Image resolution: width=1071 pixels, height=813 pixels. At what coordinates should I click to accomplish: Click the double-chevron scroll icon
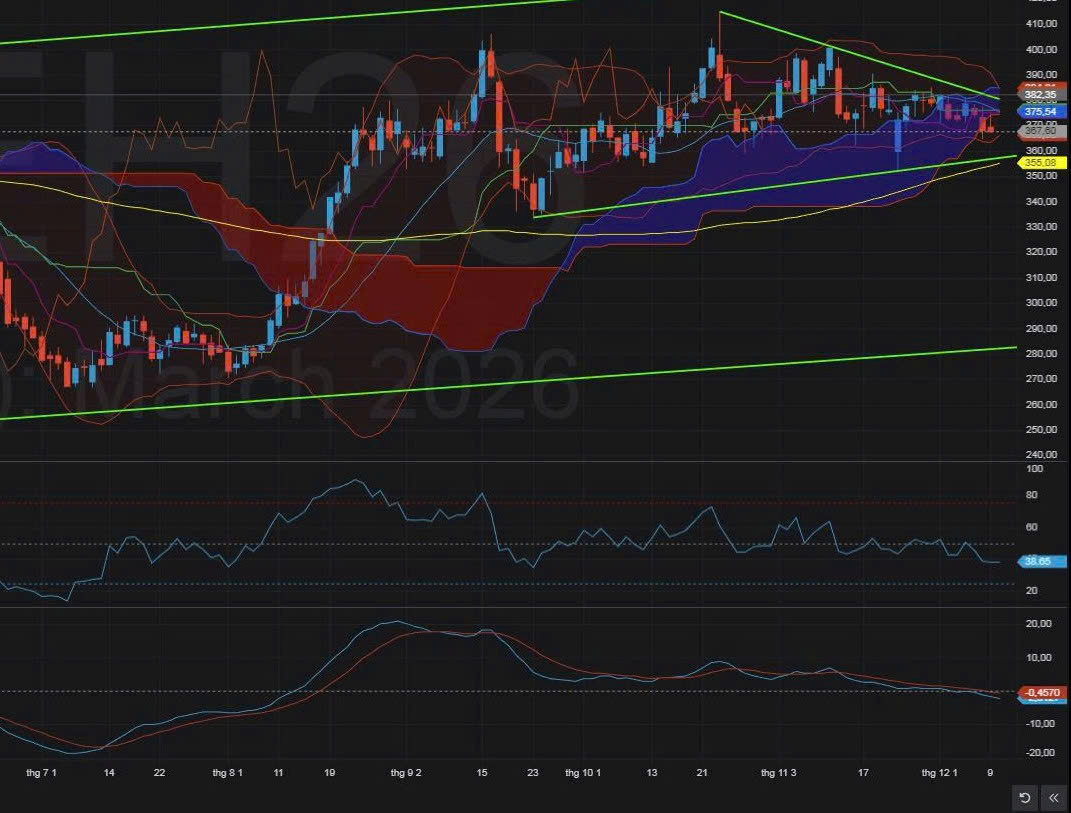click(1054, 797)
